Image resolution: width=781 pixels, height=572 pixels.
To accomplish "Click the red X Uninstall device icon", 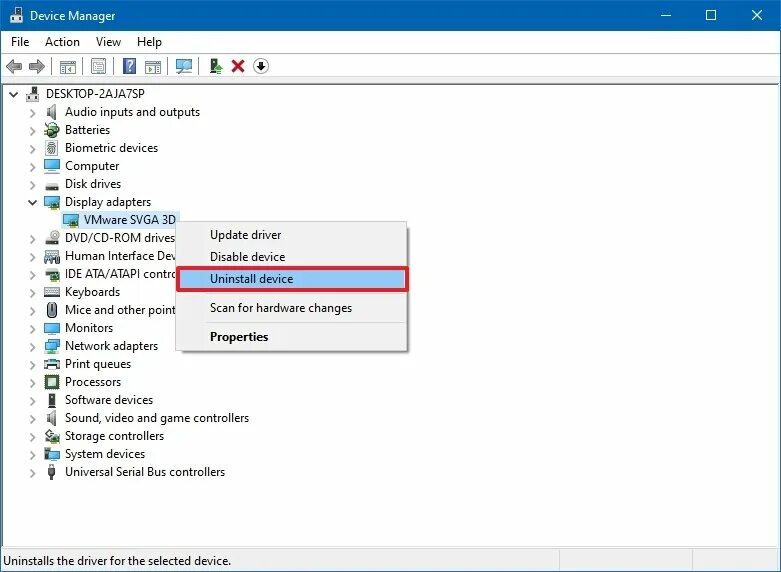I will [x=238, y=66].
